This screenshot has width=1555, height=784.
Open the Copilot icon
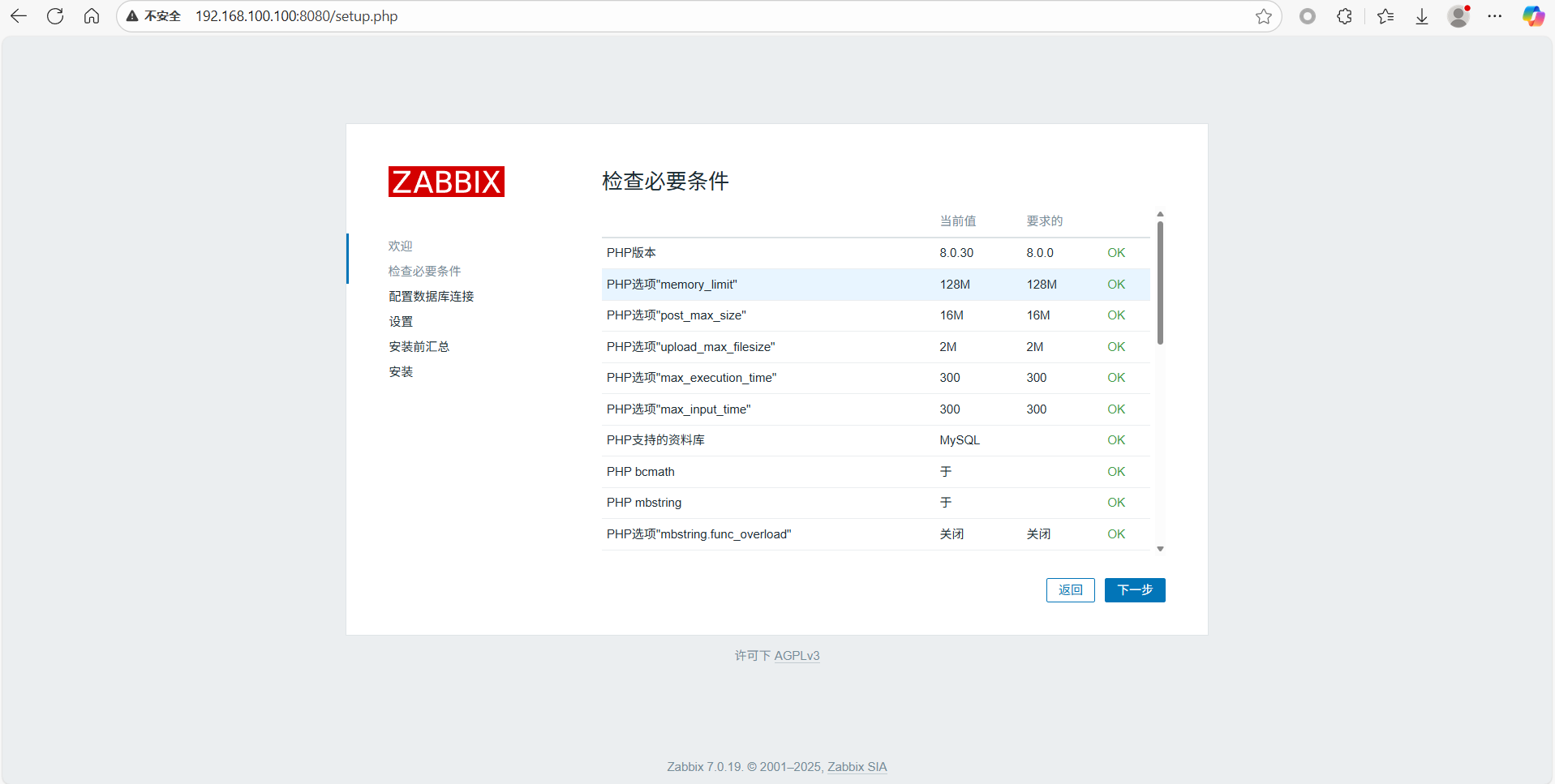click(x=1532, y=16)
